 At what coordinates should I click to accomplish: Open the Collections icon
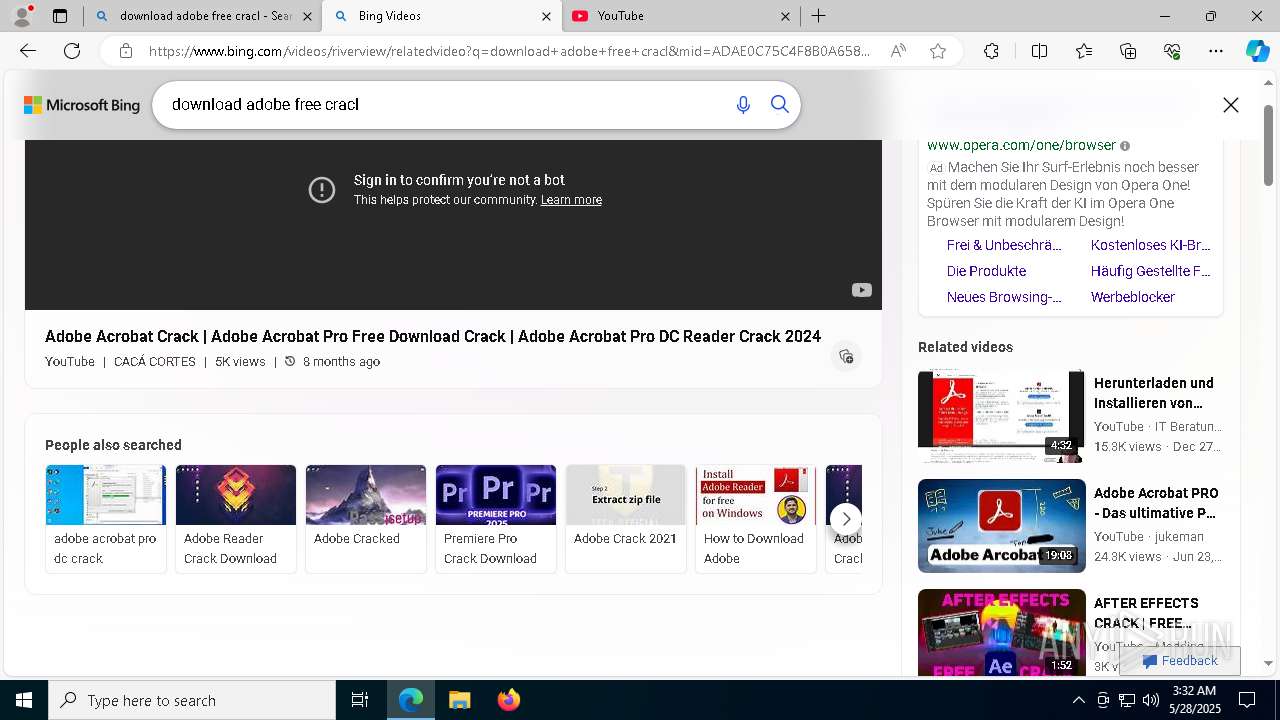pyautogui.click(x=1128, y=51)
